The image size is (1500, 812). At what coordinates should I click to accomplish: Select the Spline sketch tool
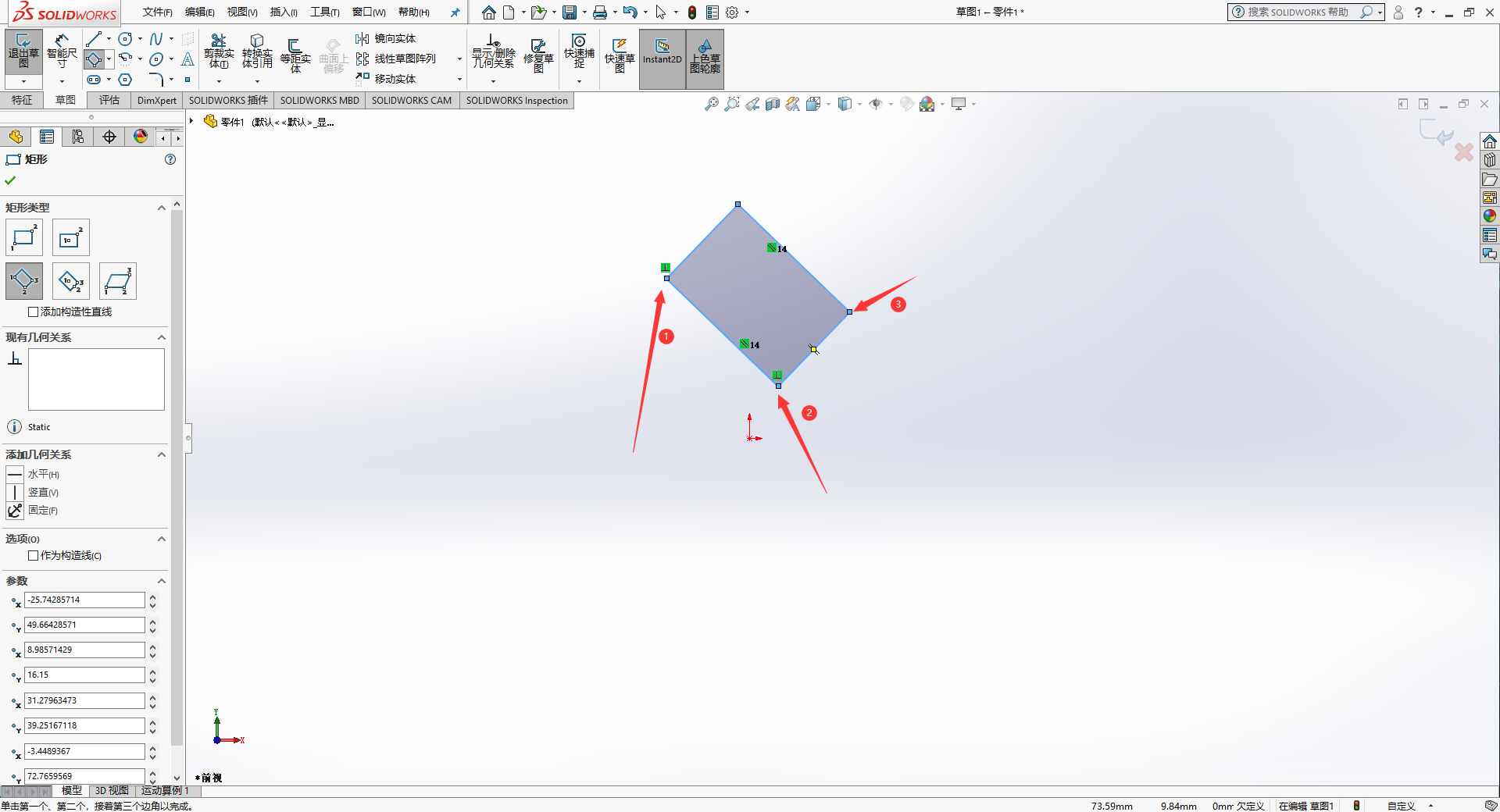pyautogui.click(x=156, y=38)
